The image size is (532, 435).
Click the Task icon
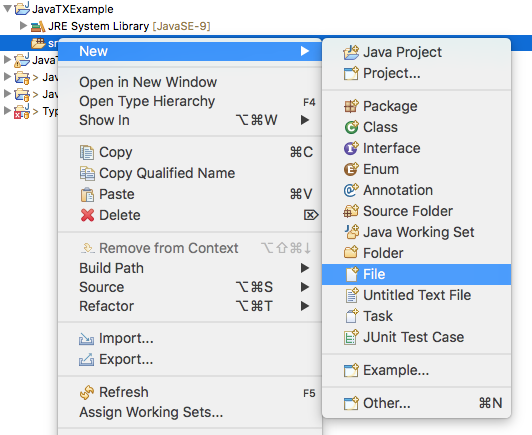(x=352, y=316)
